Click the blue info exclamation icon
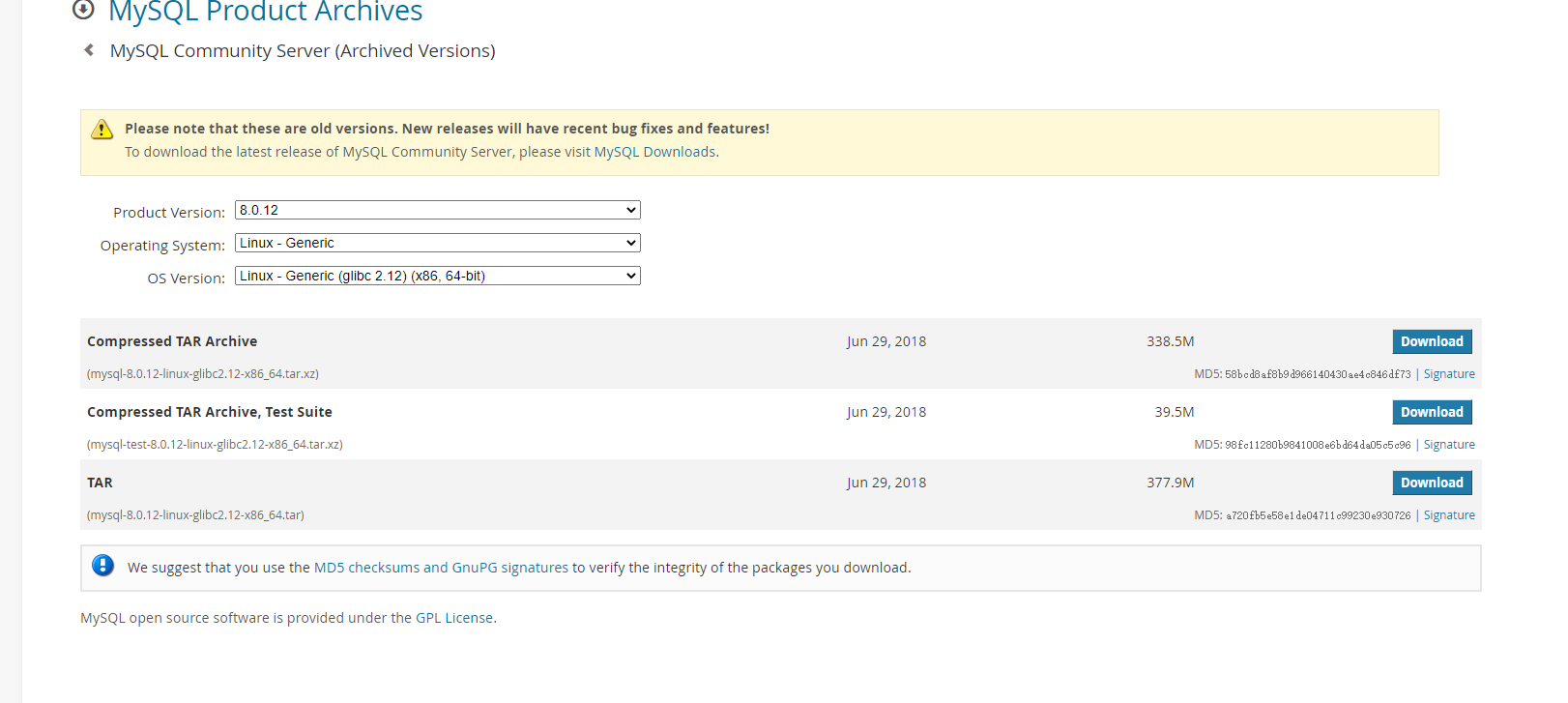 [102, 566]
